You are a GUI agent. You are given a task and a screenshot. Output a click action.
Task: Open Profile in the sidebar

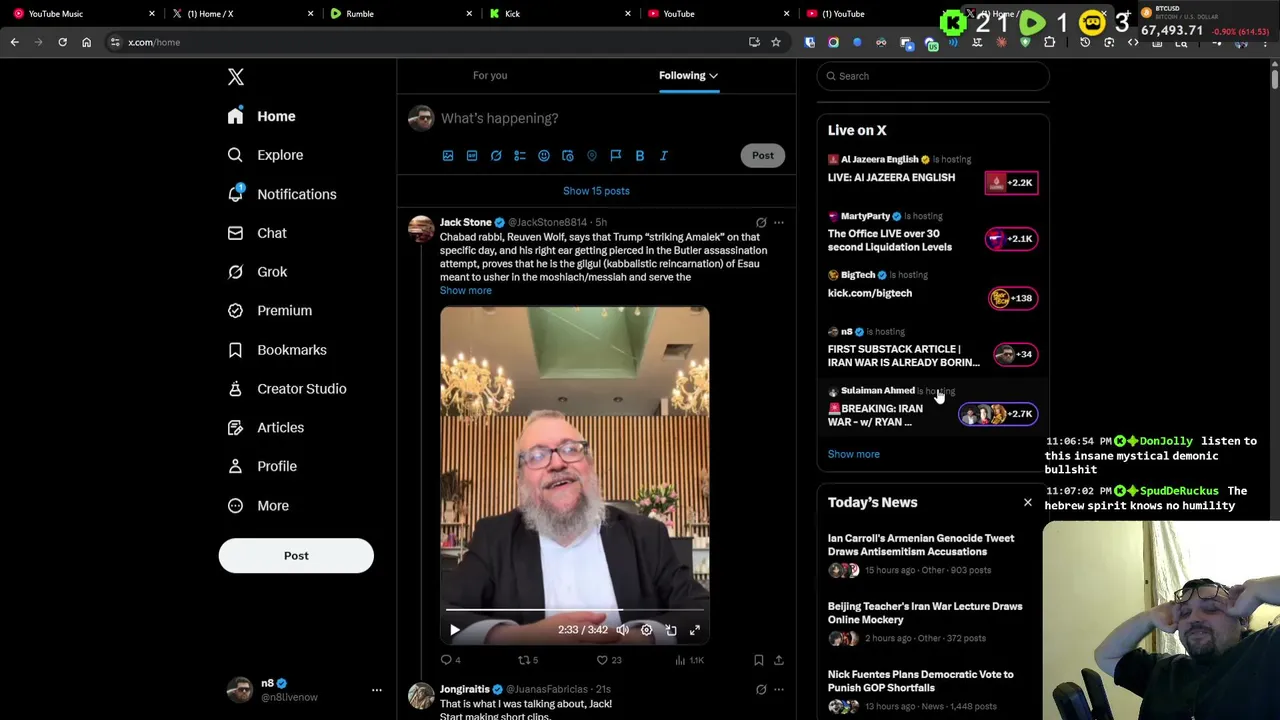[262, 467]
